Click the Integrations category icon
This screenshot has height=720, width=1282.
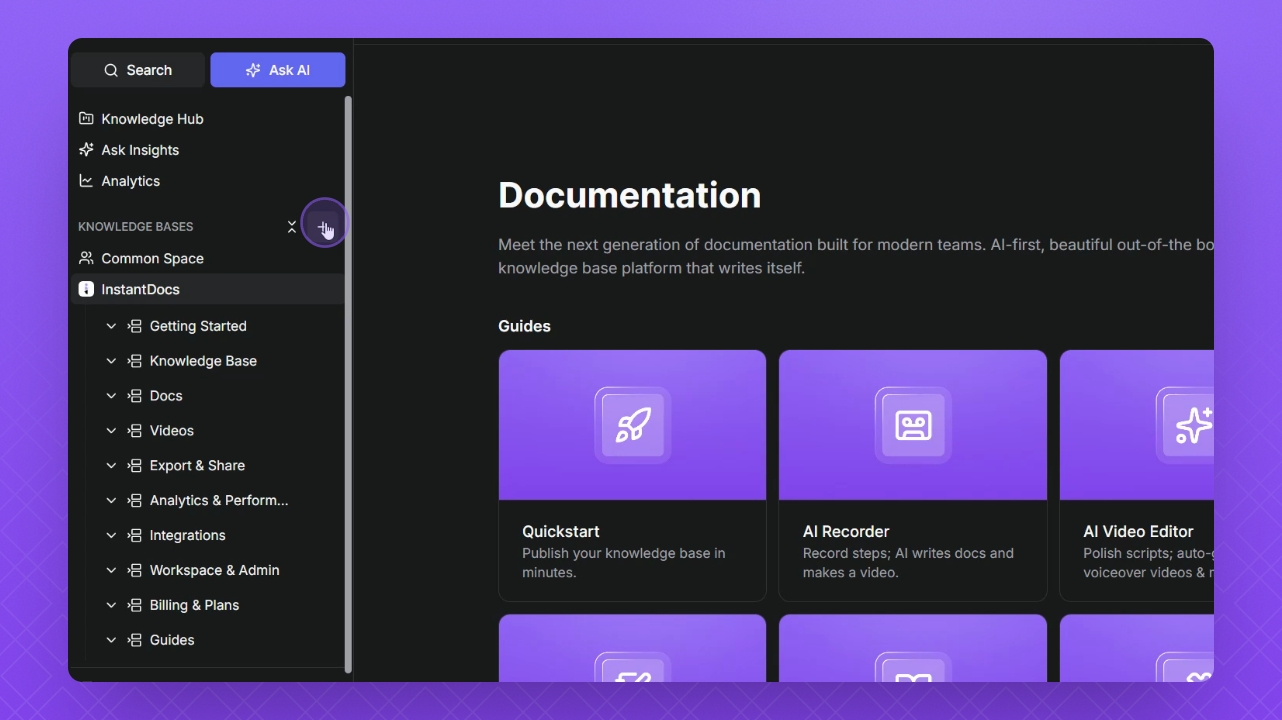point(135,536)
